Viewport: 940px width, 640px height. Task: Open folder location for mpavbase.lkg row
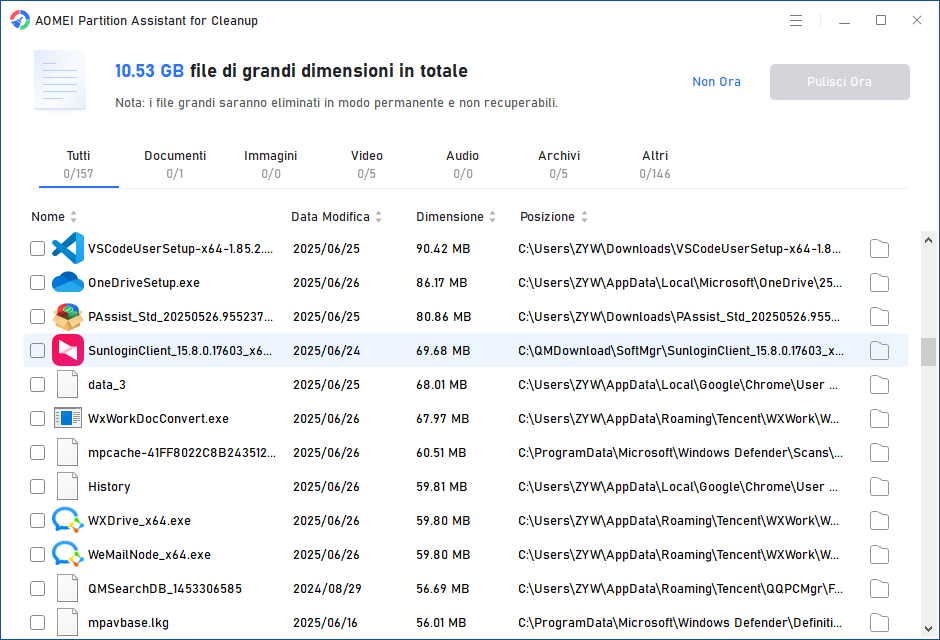point(879,623)
